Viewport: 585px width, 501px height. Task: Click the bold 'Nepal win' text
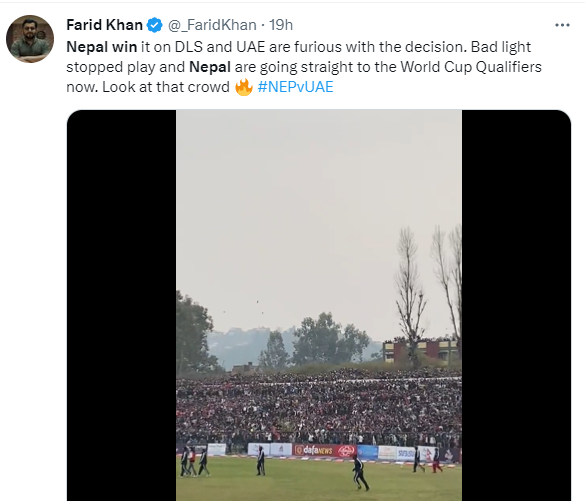pos(102,47)
